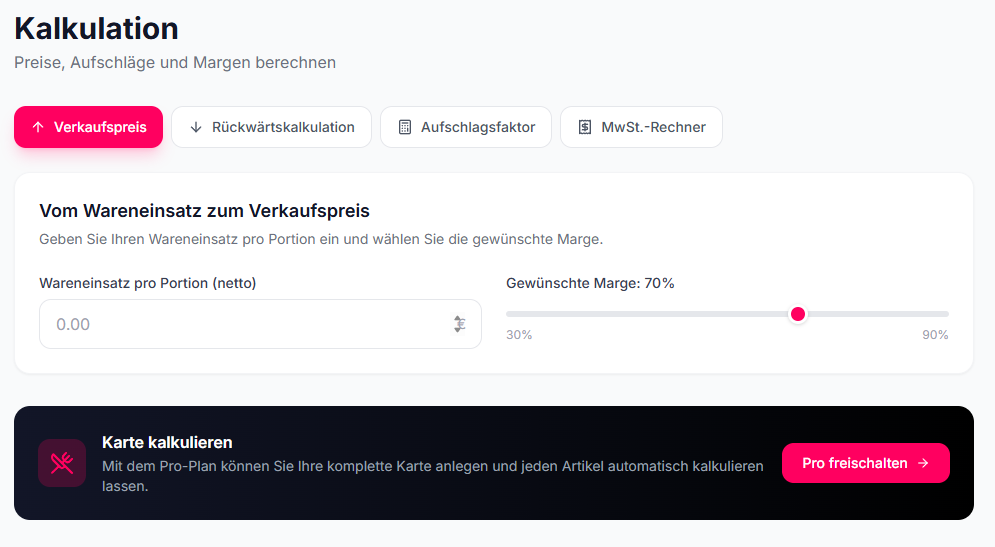Click the crossed utensils icon in the banner
This screenshot has width=995, height=547.
(62, 463)
